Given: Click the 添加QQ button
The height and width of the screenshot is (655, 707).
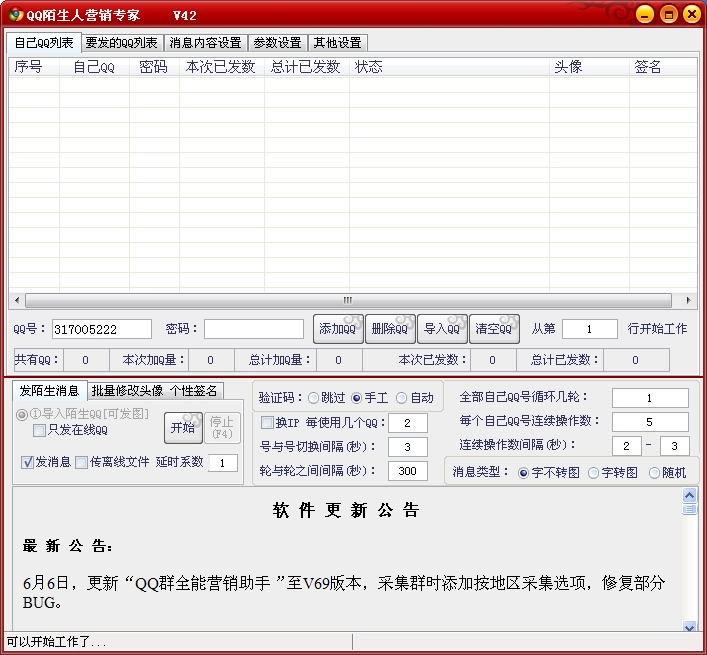Looking at the screenshot, I should pyautogui.click(x=338, y=329).
